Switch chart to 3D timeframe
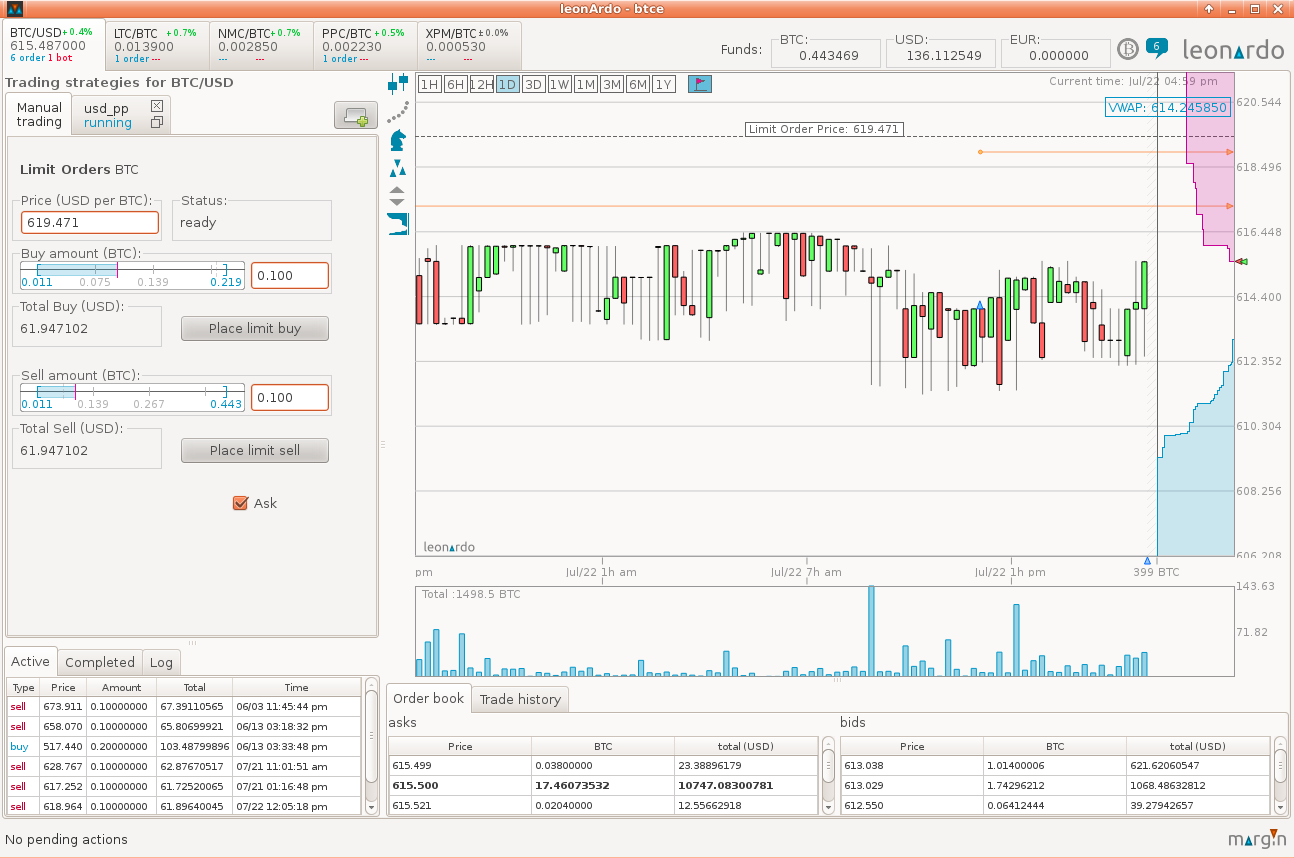Viewport: 1294px width, 858px height. pos(534,85)
